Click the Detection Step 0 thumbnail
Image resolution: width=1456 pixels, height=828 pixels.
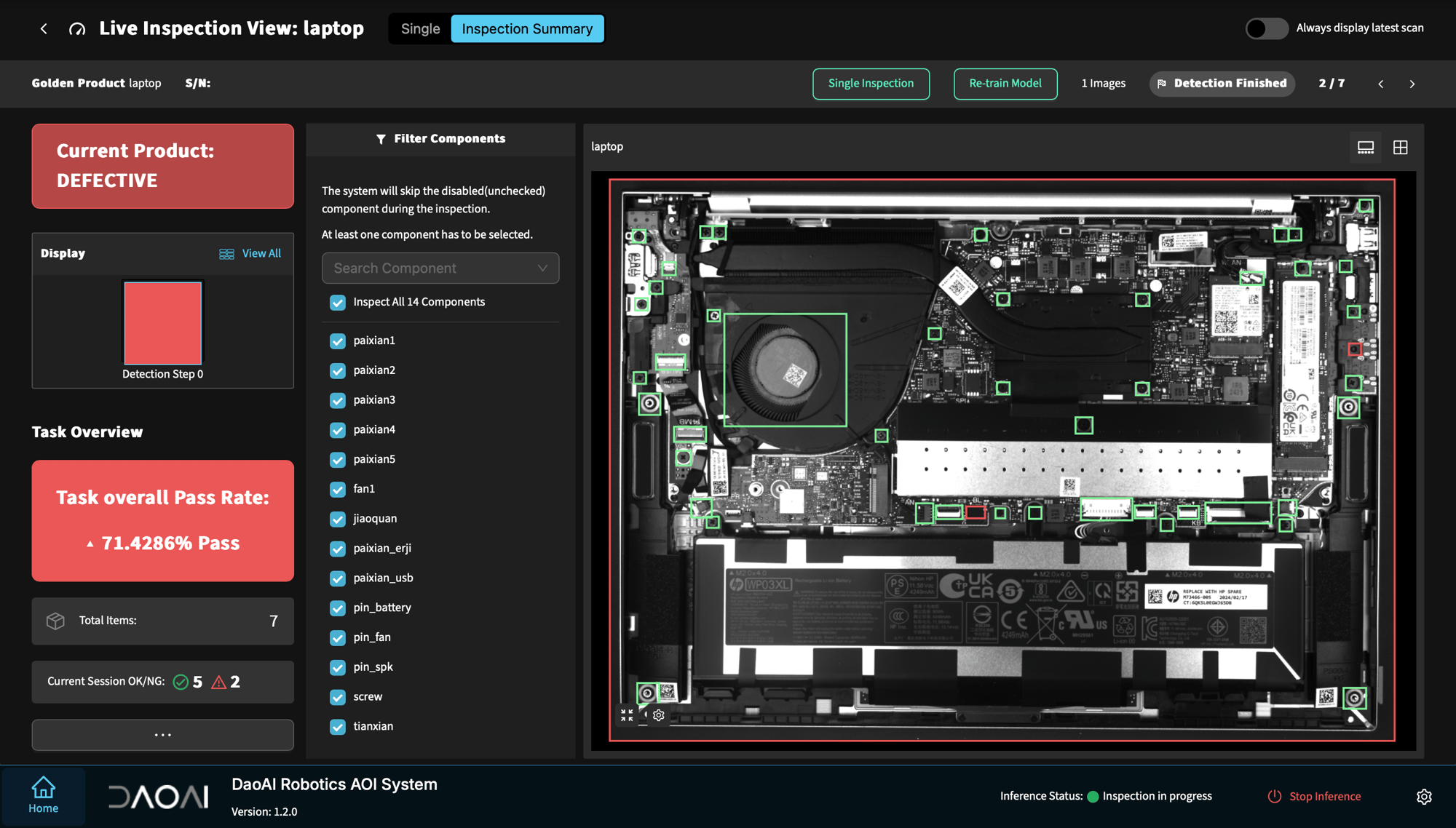tap(162, 323)
